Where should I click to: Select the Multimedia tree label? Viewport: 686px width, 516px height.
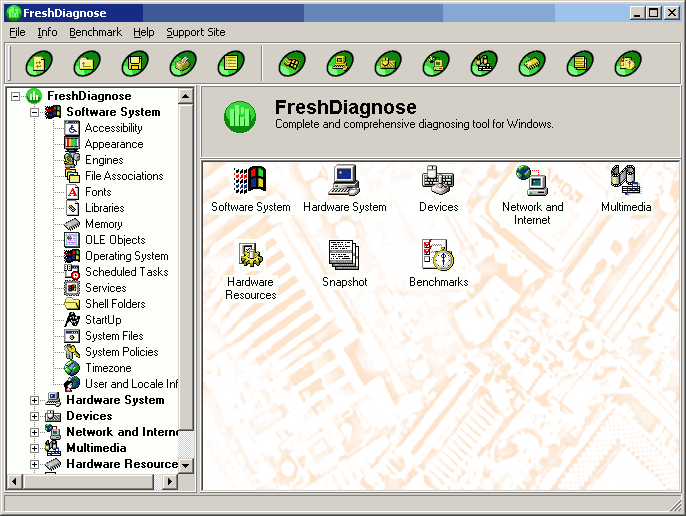[96, 448]
